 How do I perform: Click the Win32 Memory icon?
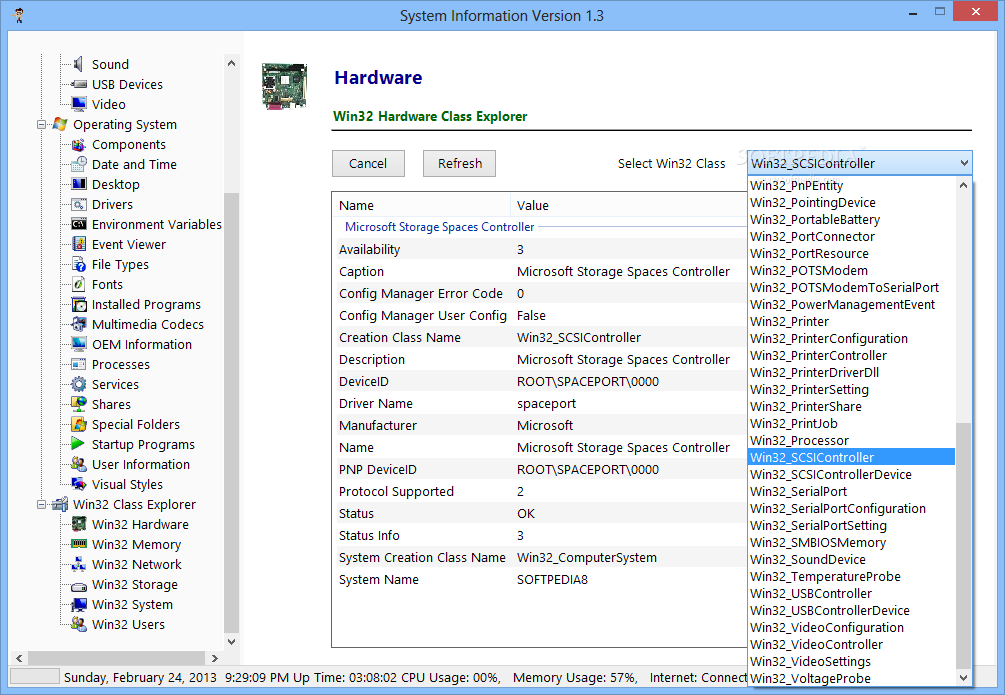(x=79, y=544)
